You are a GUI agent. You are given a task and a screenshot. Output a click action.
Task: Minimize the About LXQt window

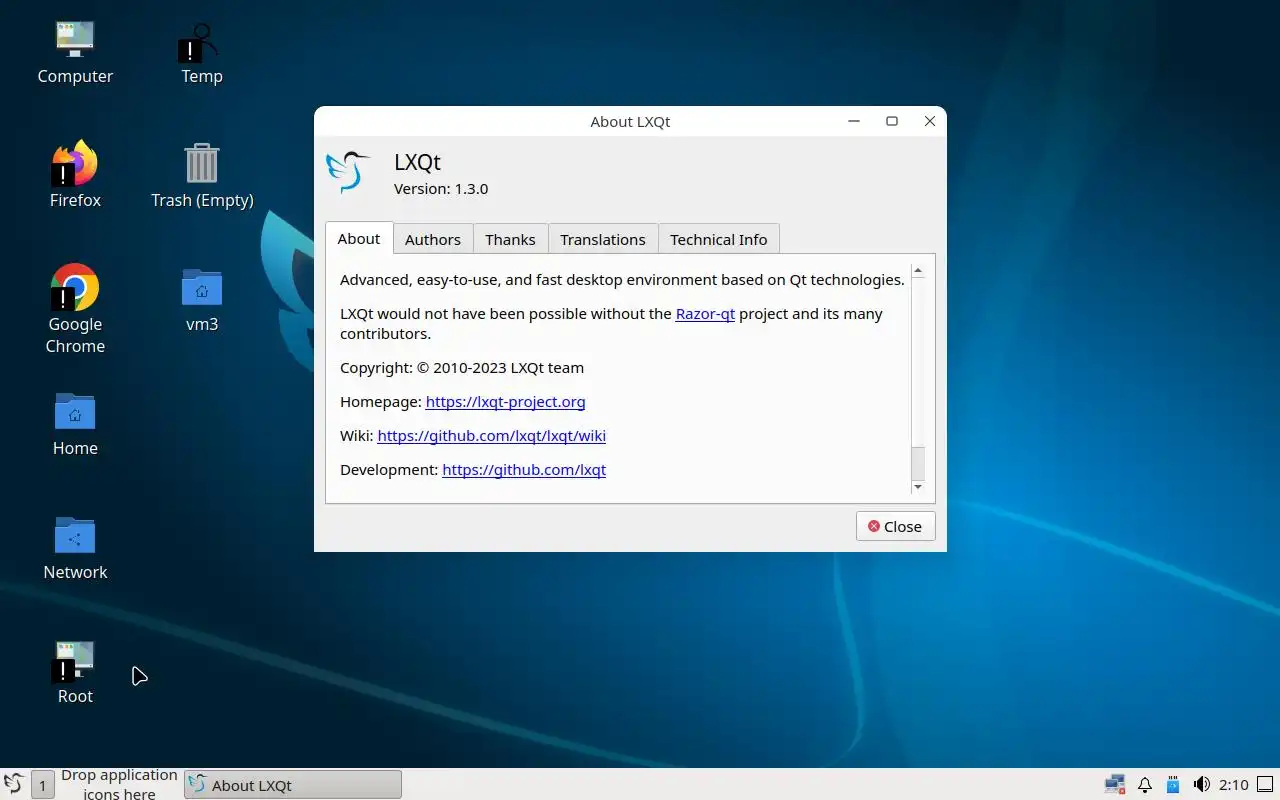click(x=854, y=121)
